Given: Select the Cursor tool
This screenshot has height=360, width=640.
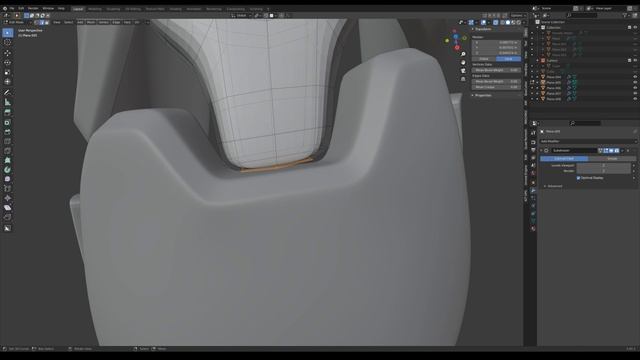Looking at the screenshot, I should tap(7, 42).
